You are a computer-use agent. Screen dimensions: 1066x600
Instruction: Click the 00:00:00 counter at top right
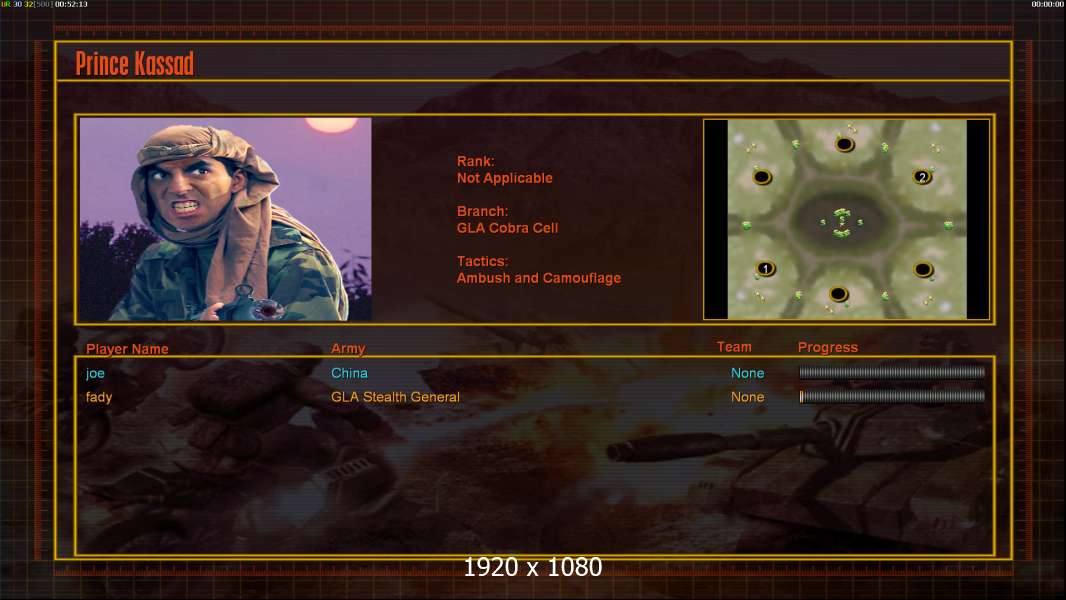[x=1048, y=4]
